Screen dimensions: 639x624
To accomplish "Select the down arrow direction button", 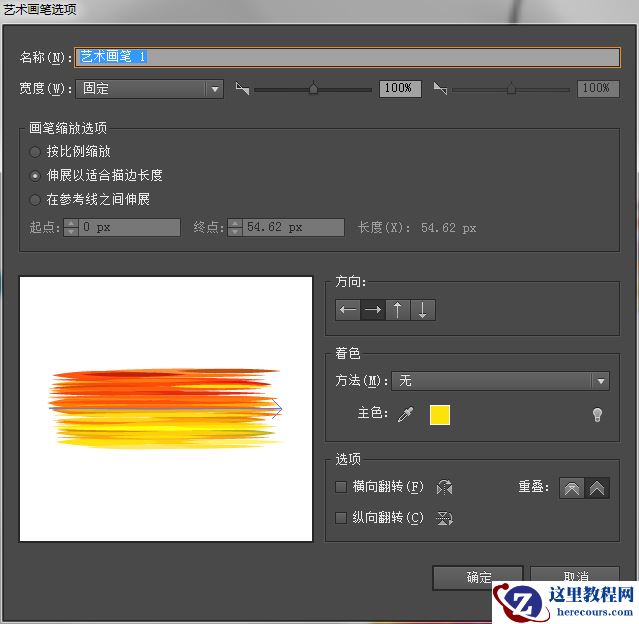I will (x=423, y=310).
